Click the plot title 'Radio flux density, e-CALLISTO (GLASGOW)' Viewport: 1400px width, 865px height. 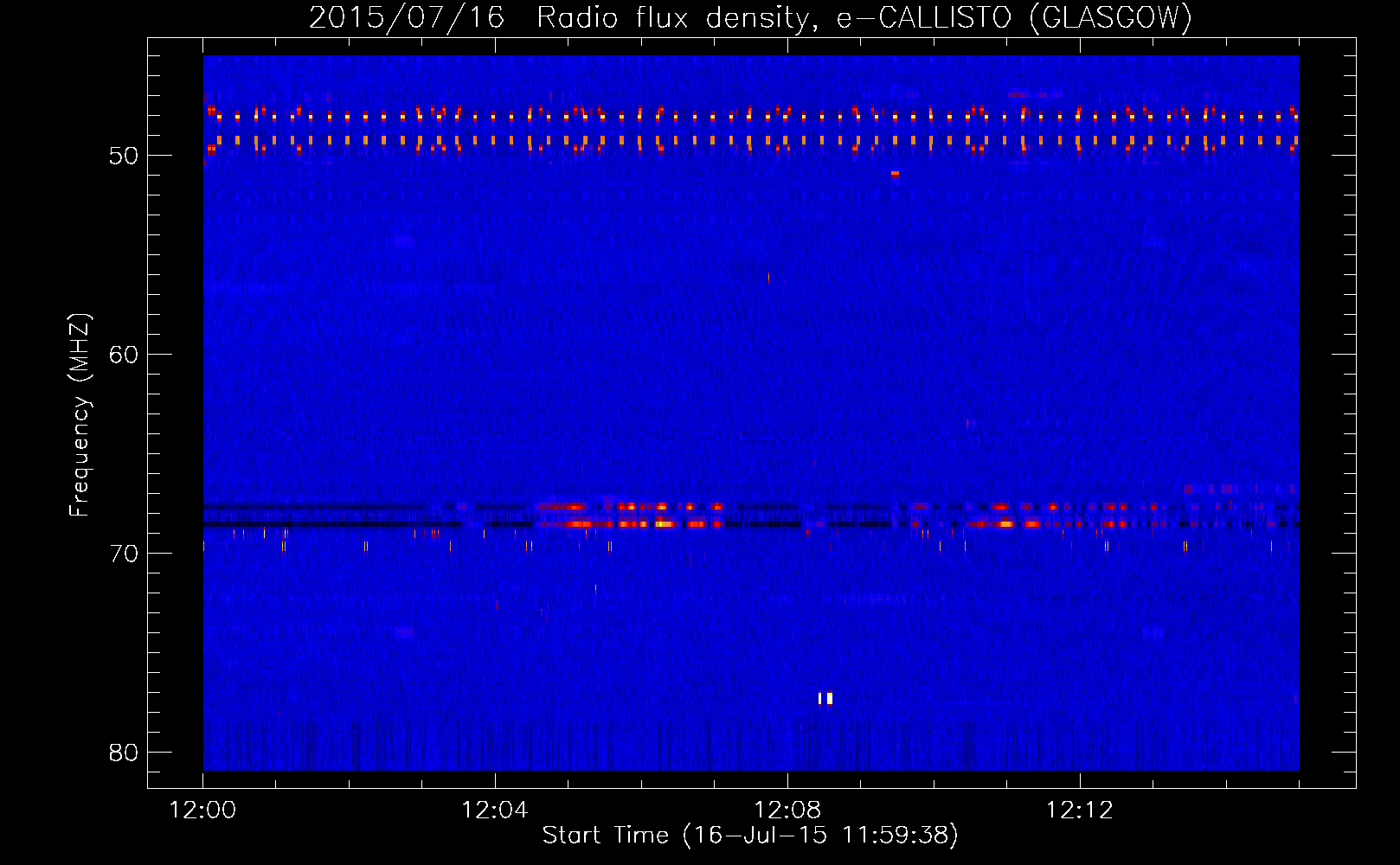[x=864, y=17]
